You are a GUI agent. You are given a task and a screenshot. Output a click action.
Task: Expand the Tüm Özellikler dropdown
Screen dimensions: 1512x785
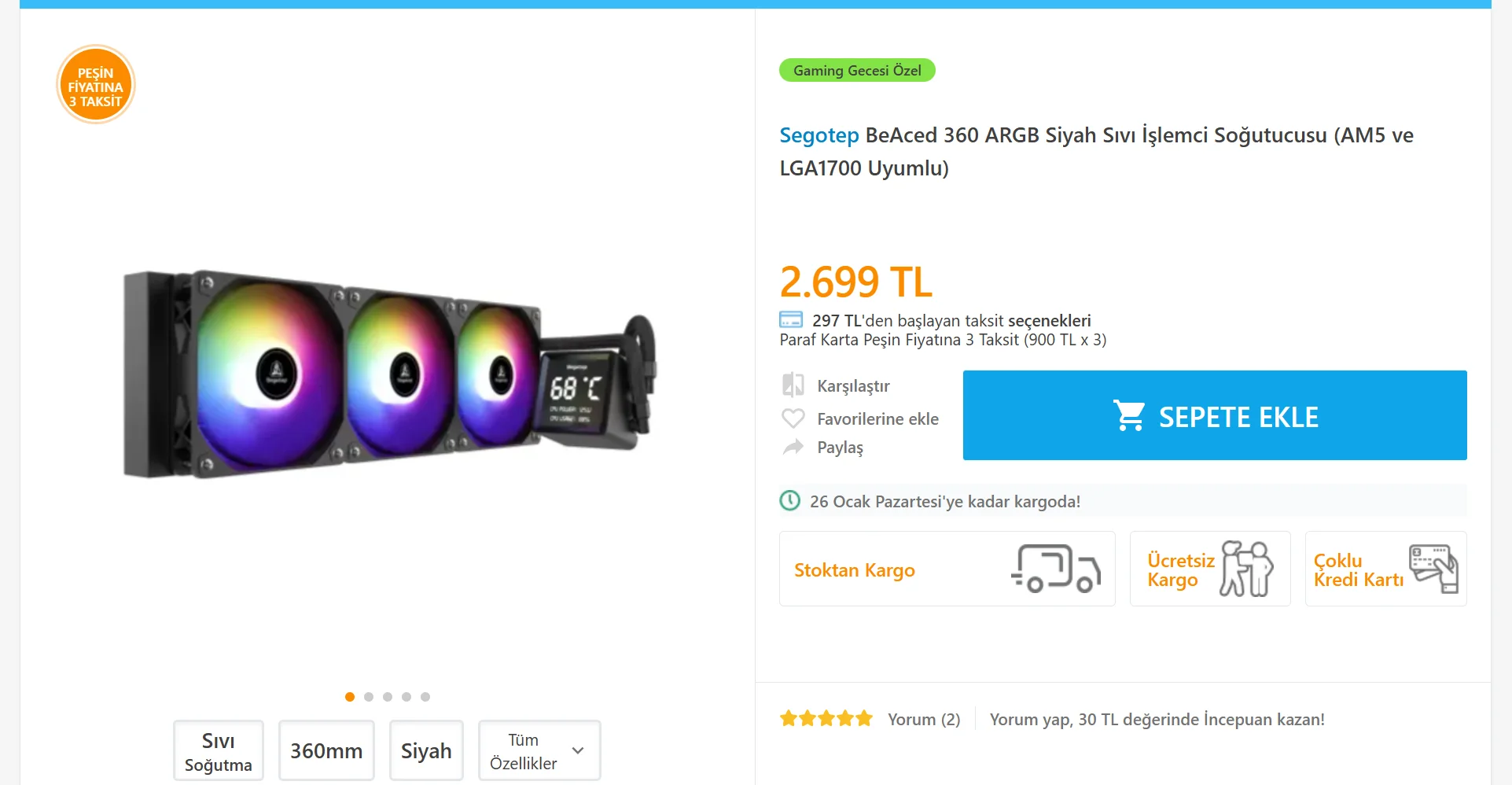(539, 751)
